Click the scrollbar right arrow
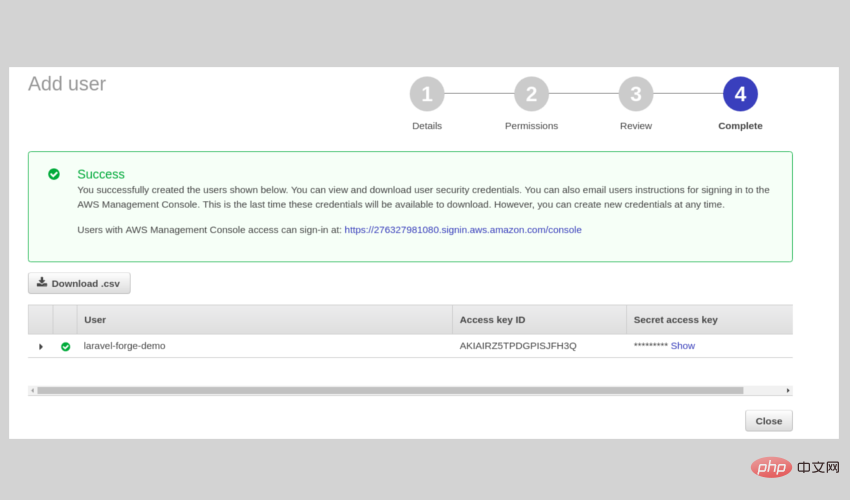 [x=788, y=390]
